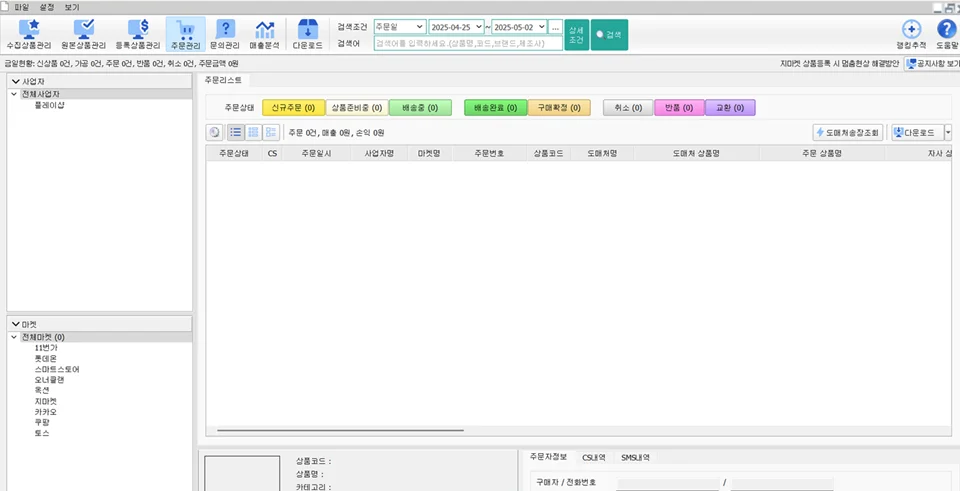
Task: Filter by 취소 (0) status
Action: click(x=628, y=108)
